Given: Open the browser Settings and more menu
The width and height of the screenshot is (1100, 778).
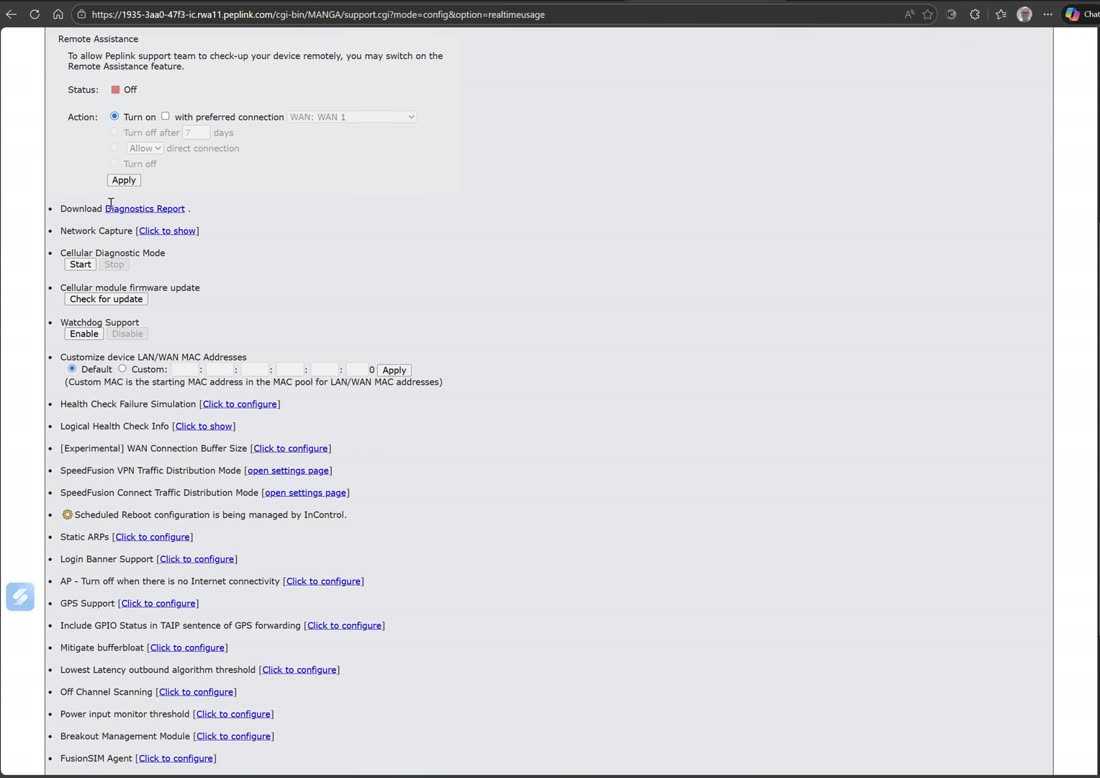Looking at the screenshot, I should 1047,14.
